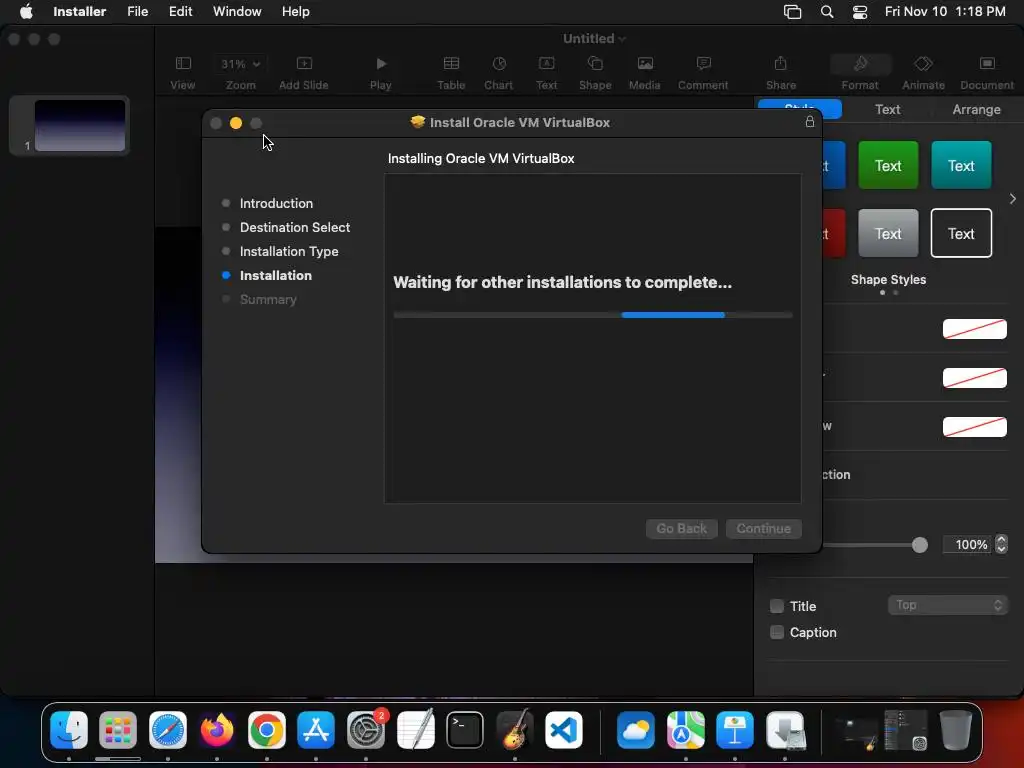Launch Firefox from the Dock
This screenshot has width=1024, height=768.
click(217, 730)
